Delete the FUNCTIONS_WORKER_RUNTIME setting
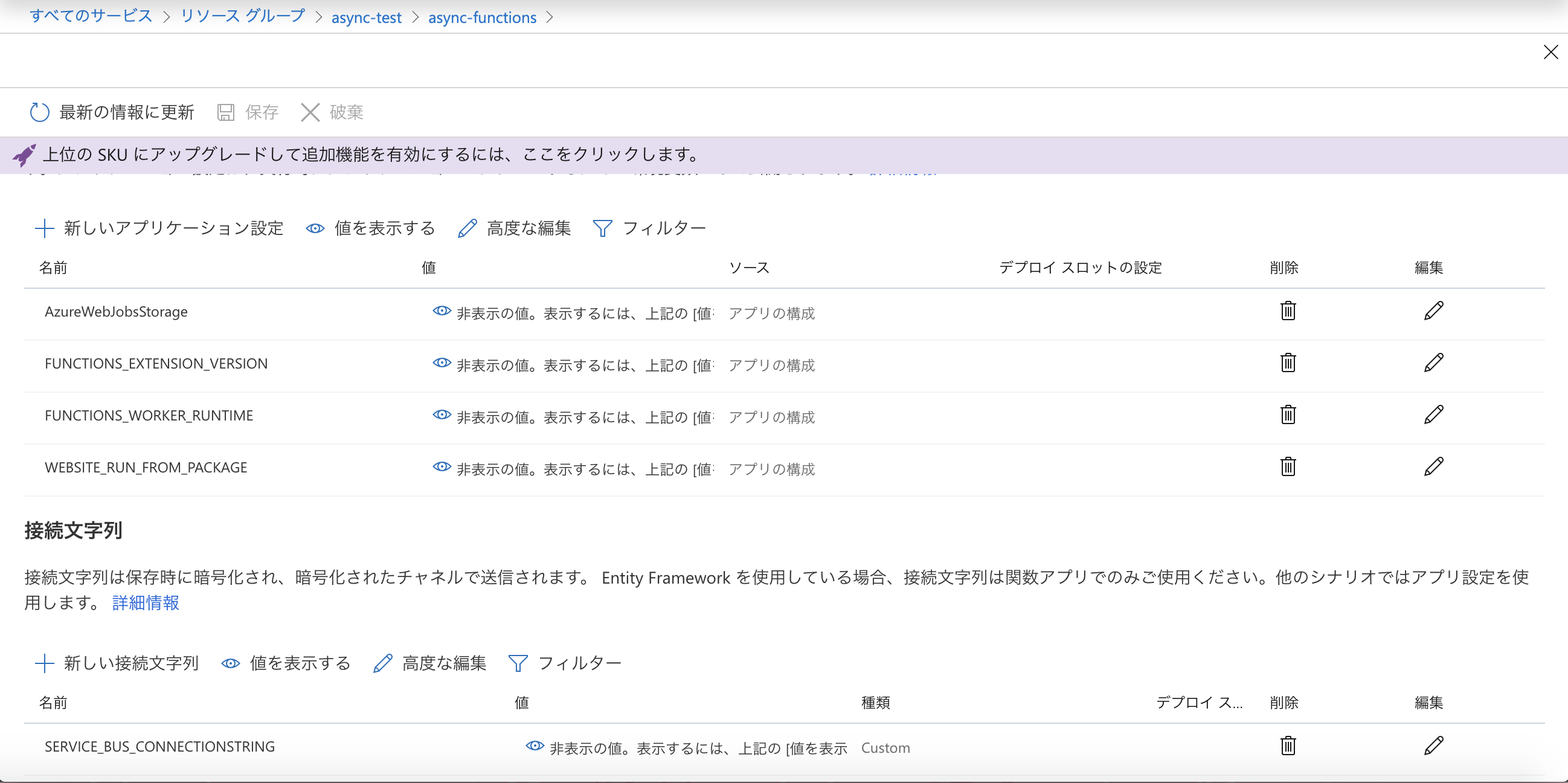The height and width of the screenshot is (783, 1568). (1288, 414)
